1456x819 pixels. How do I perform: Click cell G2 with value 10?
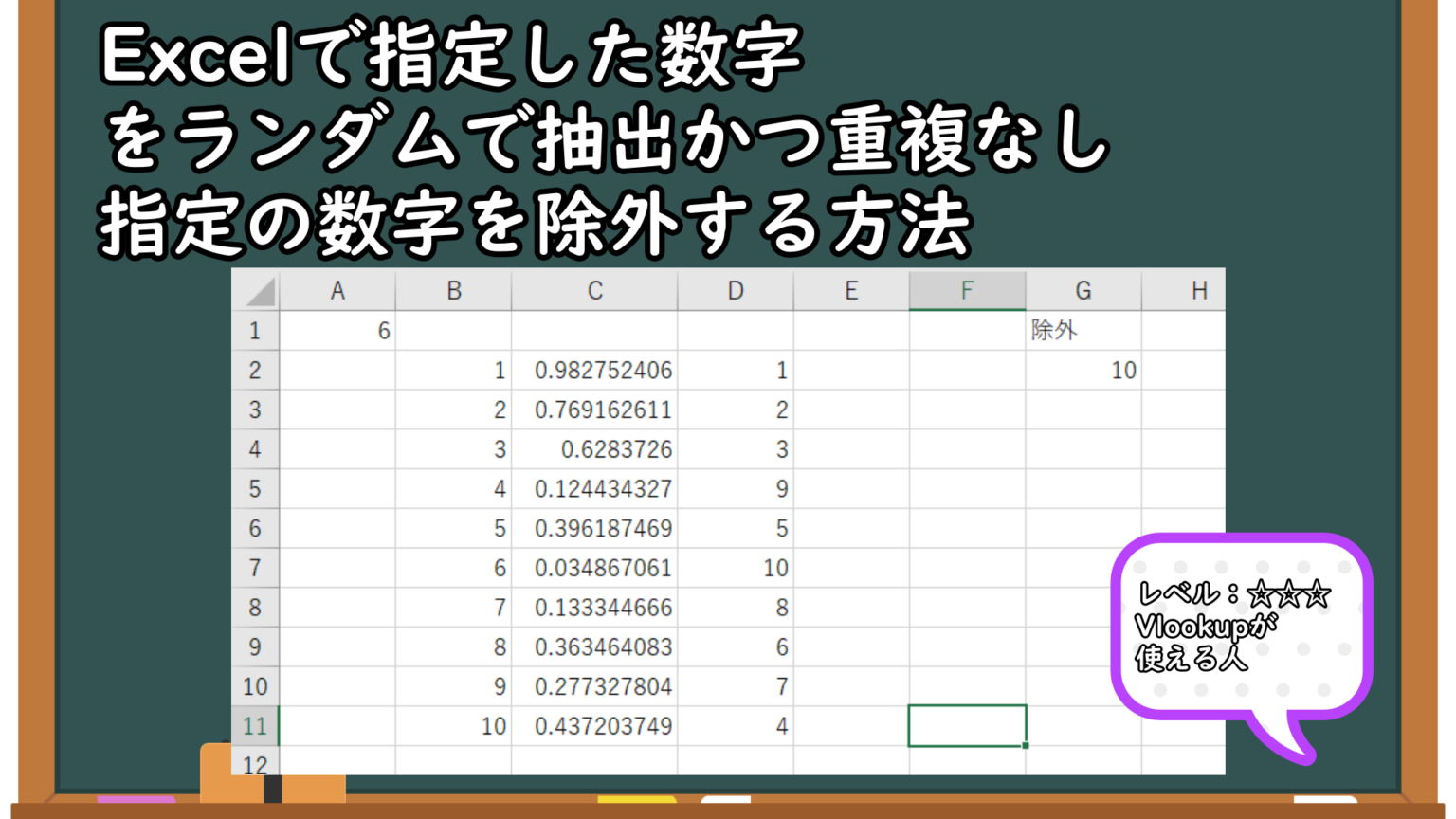pos(1083,371)
